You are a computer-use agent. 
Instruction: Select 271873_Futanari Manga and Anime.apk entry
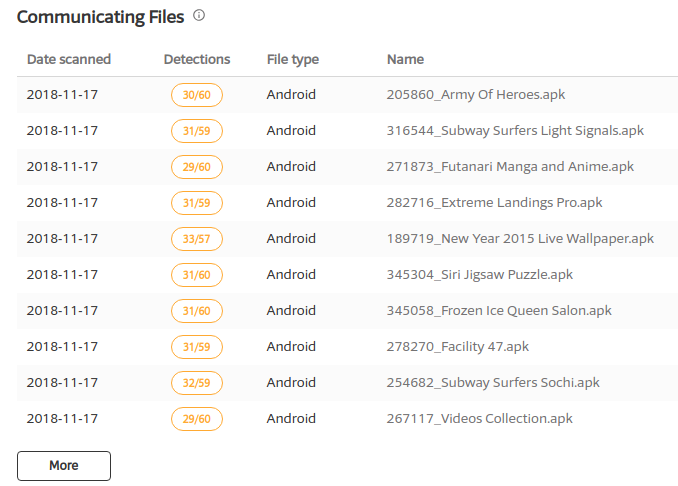pyautogui.click(x=510, y=167)
